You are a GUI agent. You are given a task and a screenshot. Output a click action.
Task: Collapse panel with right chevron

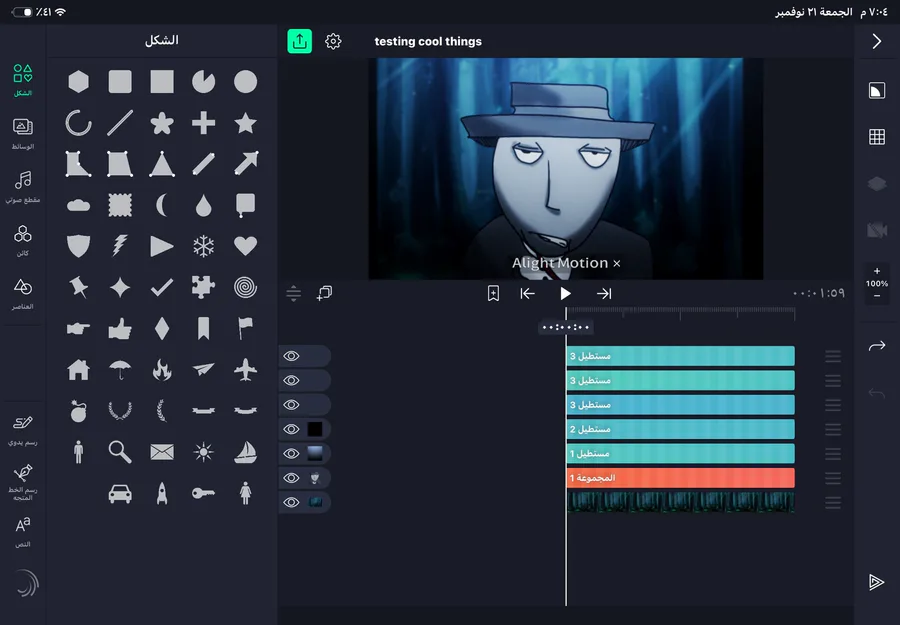tap(876, 41)
